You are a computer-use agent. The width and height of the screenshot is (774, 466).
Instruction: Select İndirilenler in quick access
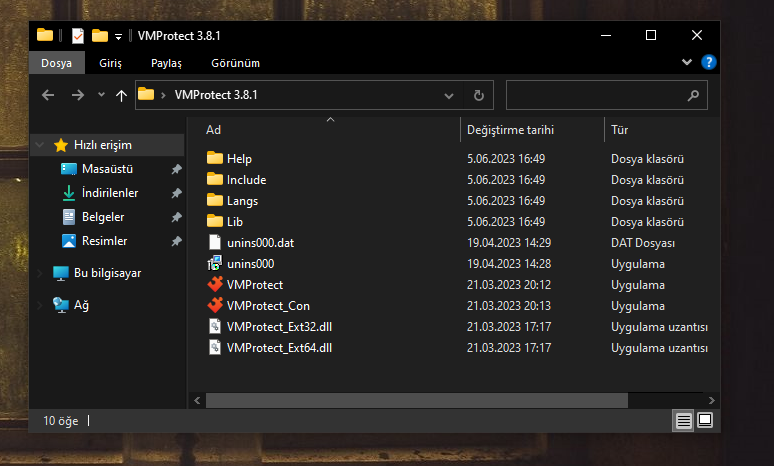click(110, 193)
